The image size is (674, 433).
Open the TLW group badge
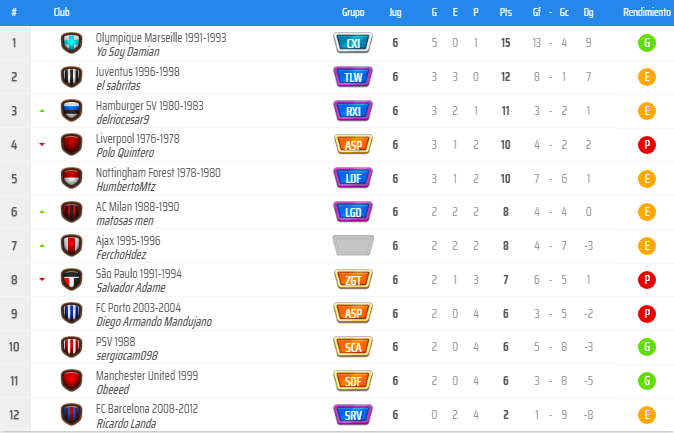tap(353, 77)
